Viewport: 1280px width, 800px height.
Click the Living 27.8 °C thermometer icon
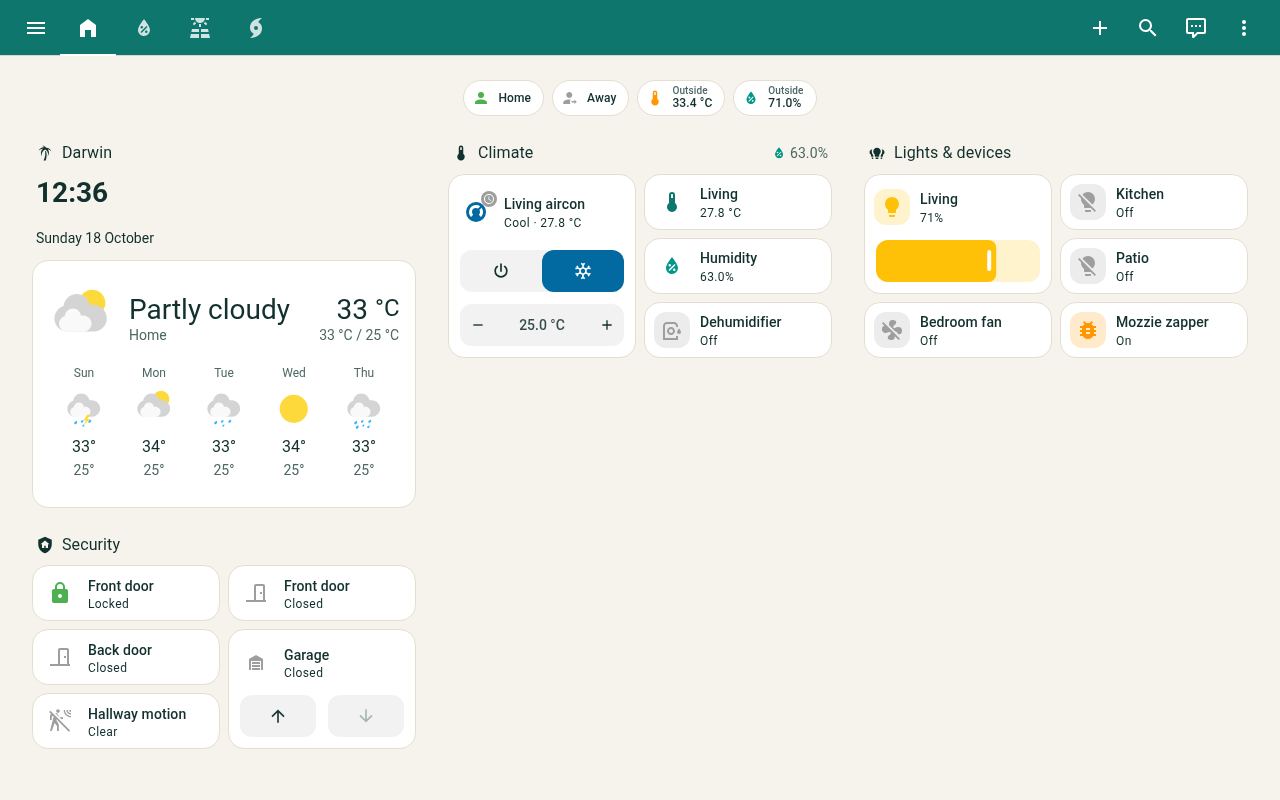tap(672, 202)
